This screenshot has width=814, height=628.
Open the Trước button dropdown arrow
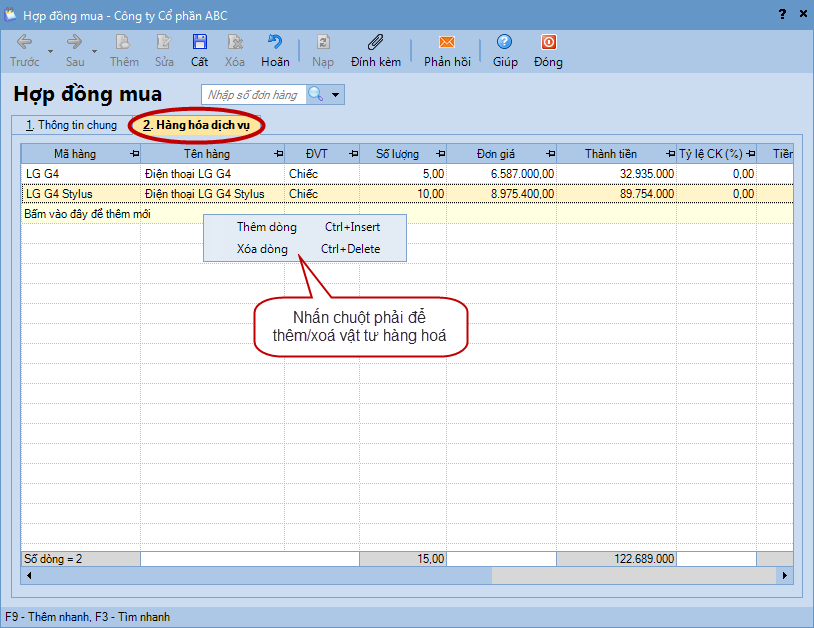pyautogui.click(x=50, y=51)
